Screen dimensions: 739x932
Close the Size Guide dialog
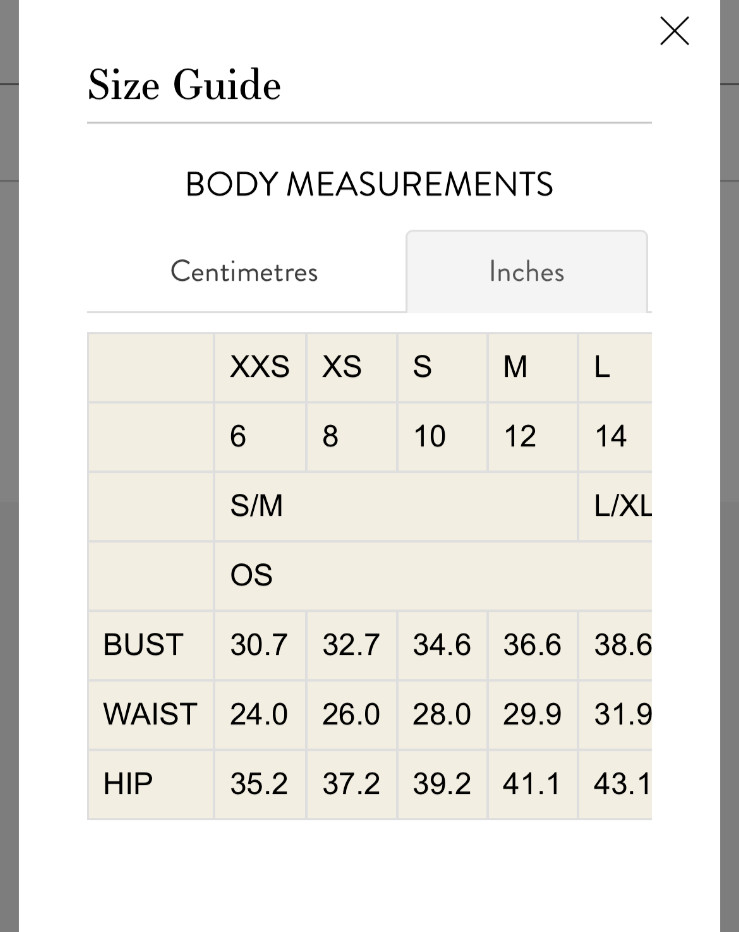[674, 31]
